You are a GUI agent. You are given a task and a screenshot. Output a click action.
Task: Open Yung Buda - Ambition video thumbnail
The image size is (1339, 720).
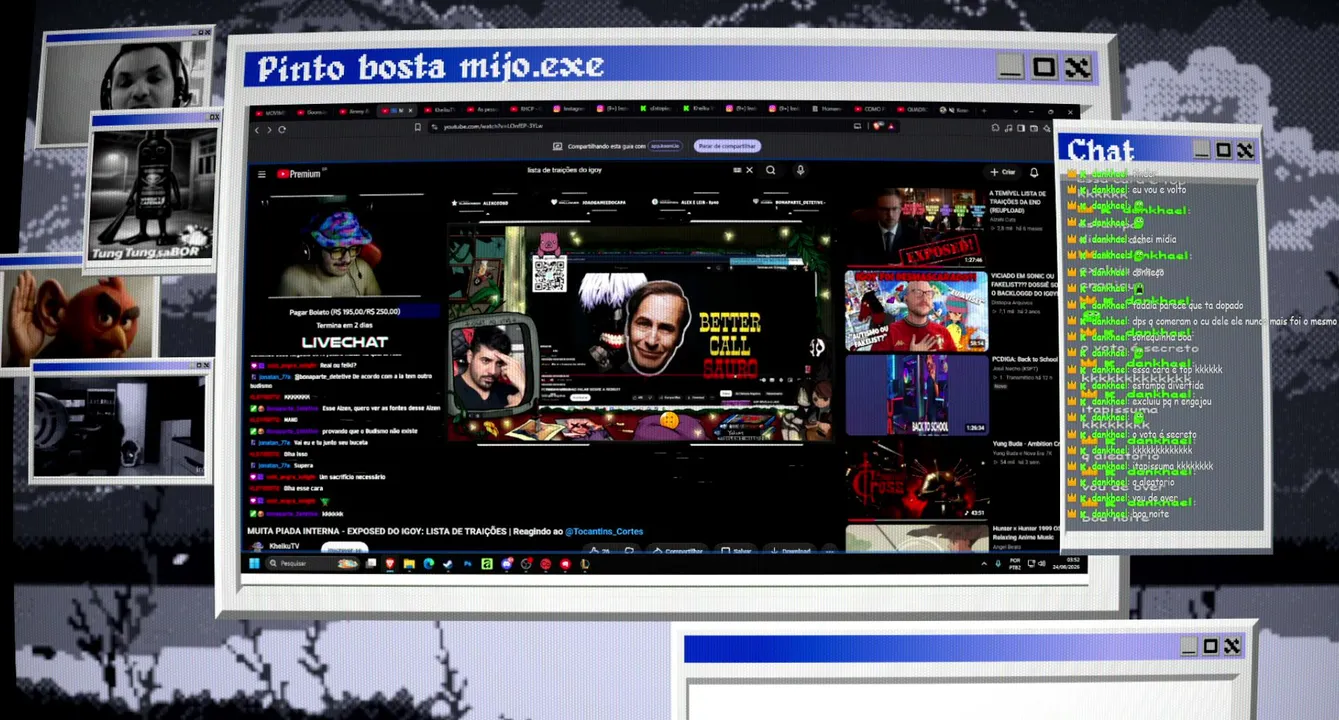[x=916, y=480]
